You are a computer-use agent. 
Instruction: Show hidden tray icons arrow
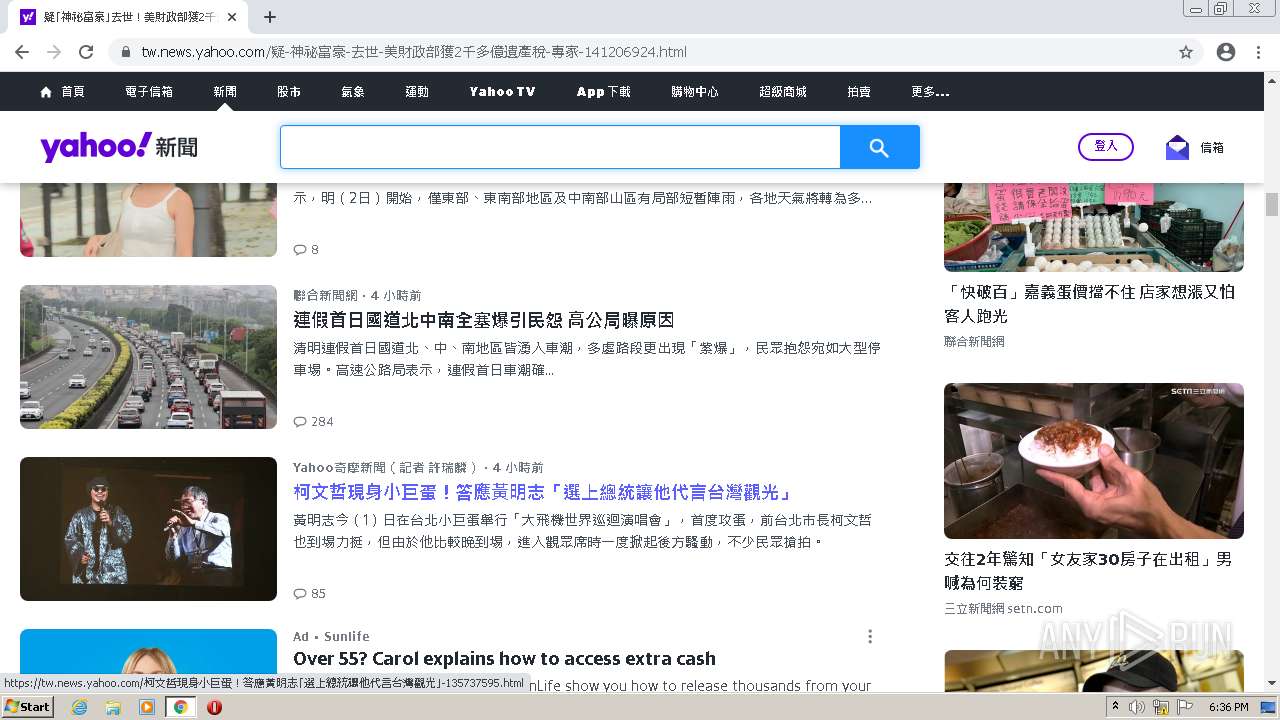1115,707
